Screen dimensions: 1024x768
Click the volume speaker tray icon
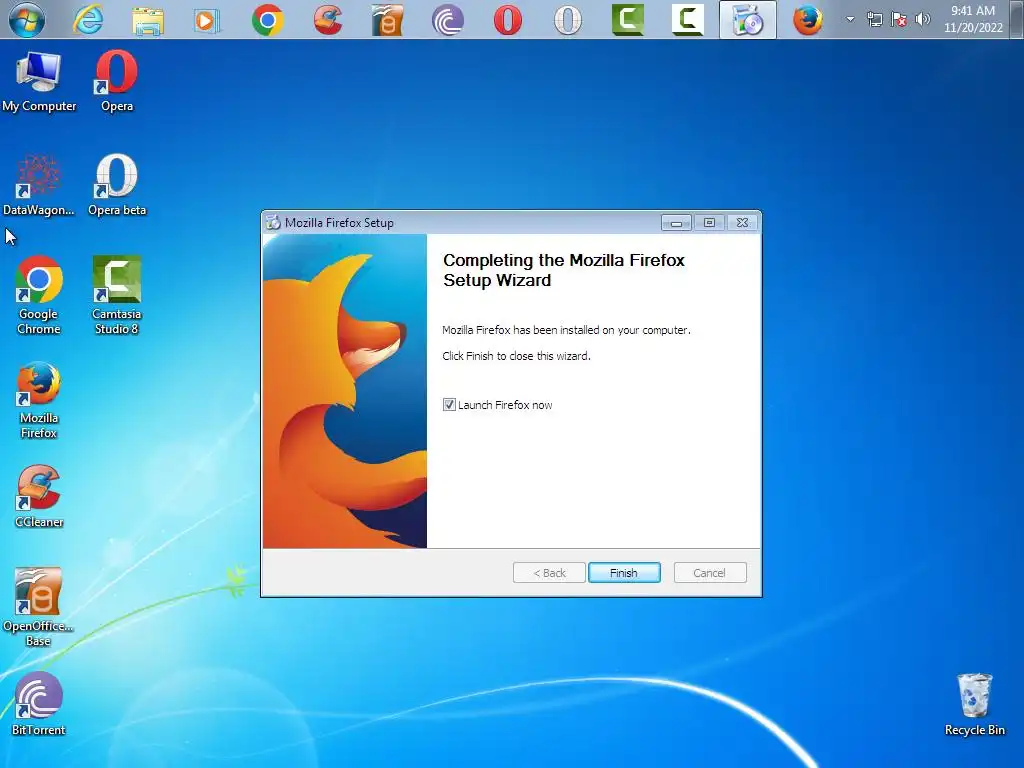click(922, 19)
